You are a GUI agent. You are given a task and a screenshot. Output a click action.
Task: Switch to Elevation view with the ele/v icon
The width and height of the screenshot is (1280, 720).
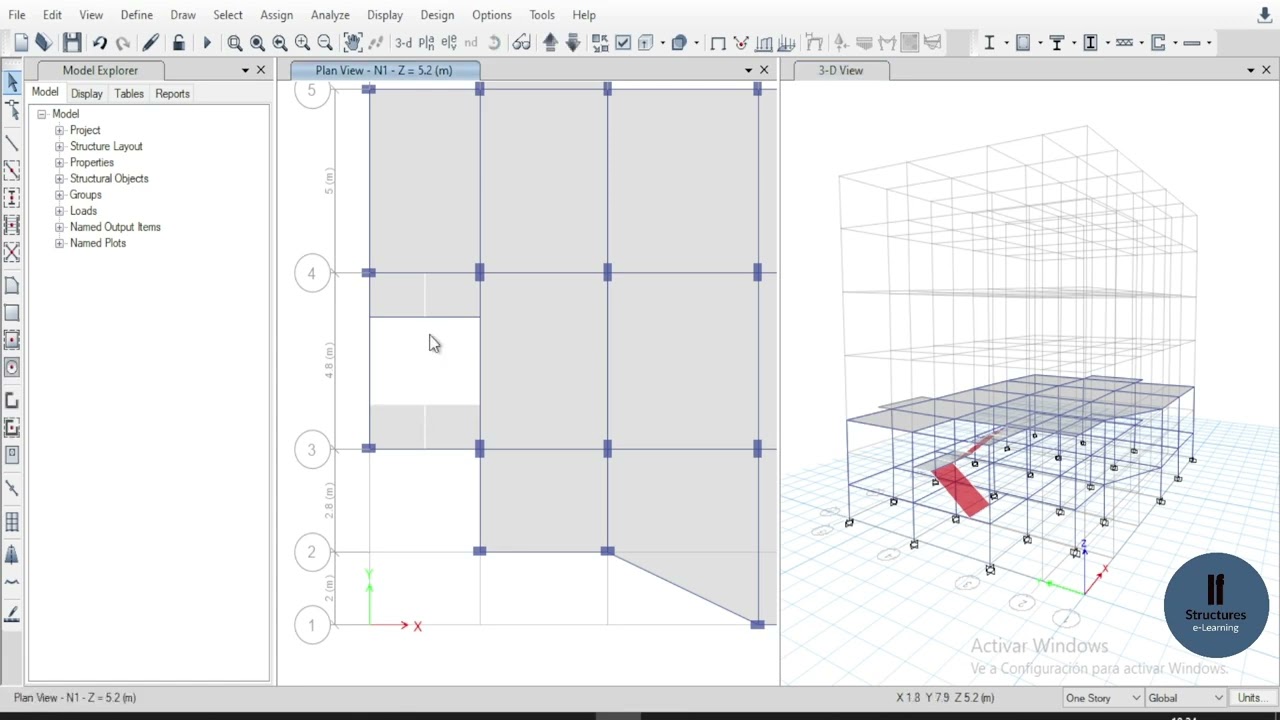pyautogui.click(x=449, y=42)
